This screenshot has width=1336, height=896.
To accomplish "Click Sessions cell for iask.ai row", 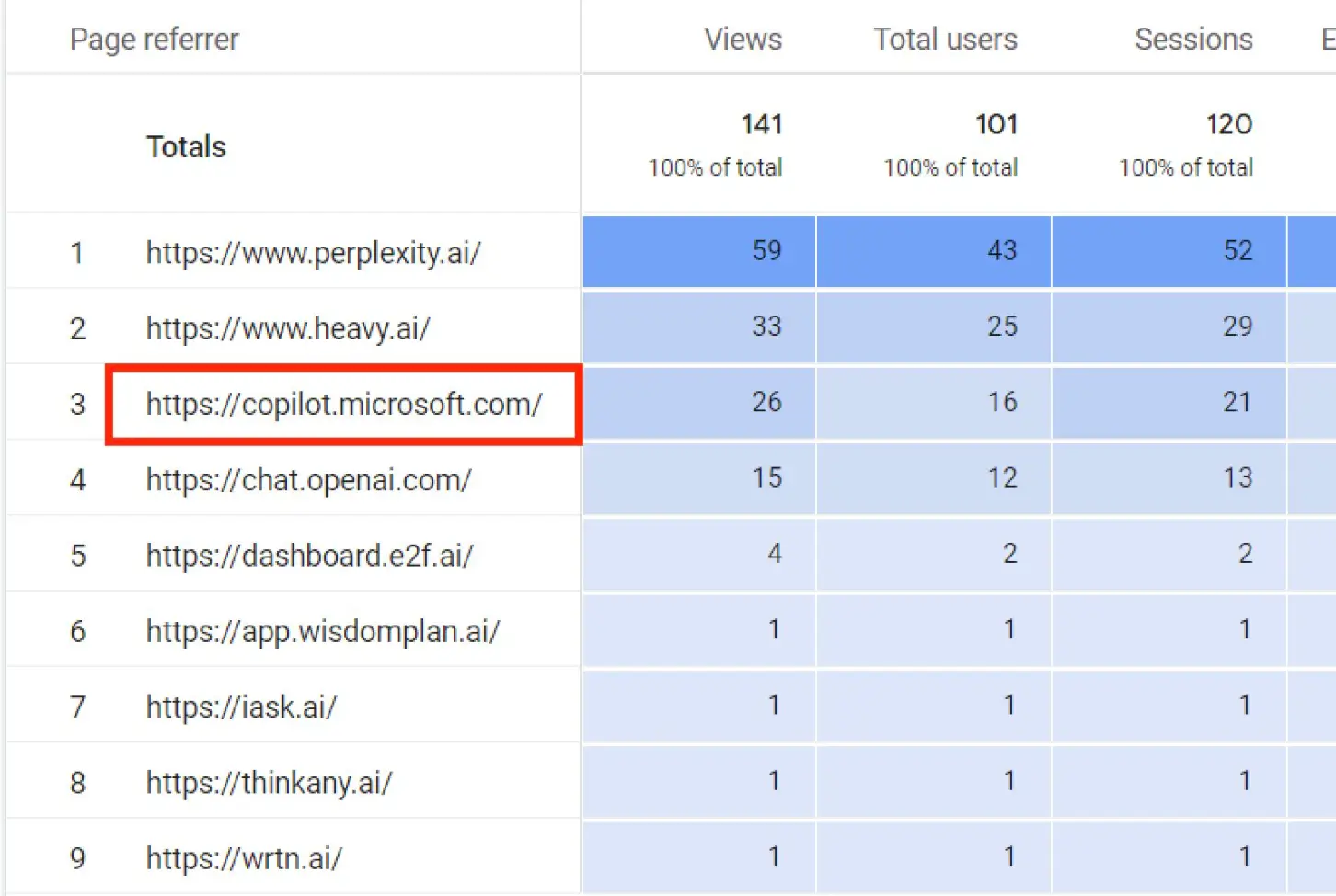I will pyautogui.click(x=1169, y=706).
